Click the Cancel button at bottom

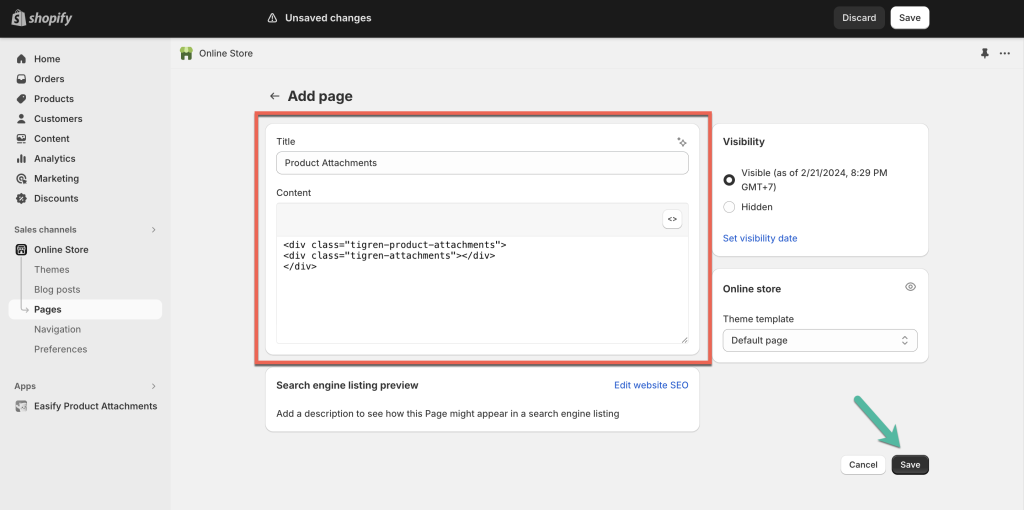[x=863, y=465]
